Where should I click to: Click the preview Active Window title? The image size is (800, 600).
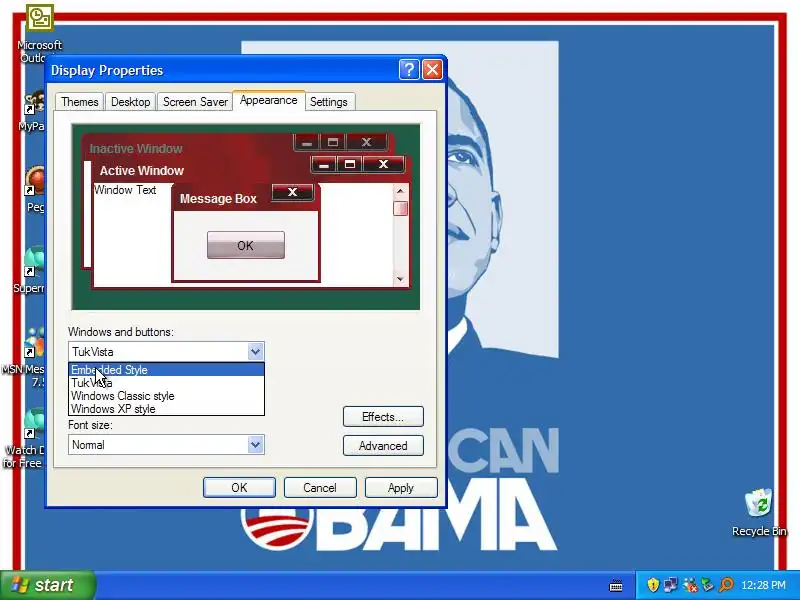pyautogui.click(x=141, y=170)
